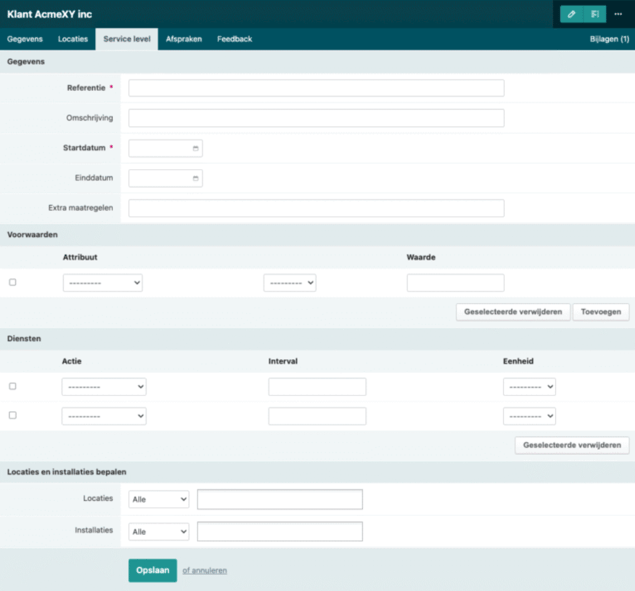Click the pencil edit icon in header
This screenshot has width=635, height=591.
click(x=571, y=14)
